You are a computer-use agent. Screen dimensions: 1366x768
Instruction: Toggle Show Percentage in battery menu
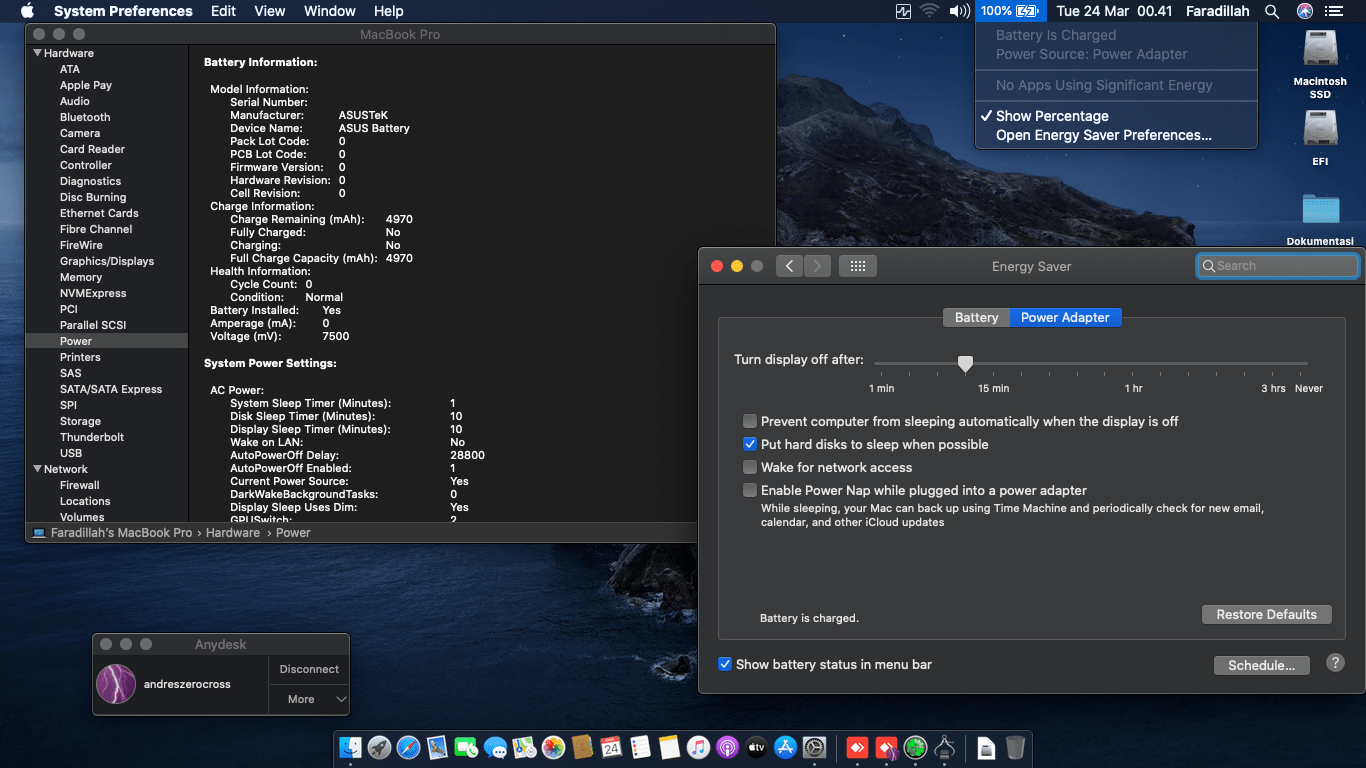click(1115, 116)
